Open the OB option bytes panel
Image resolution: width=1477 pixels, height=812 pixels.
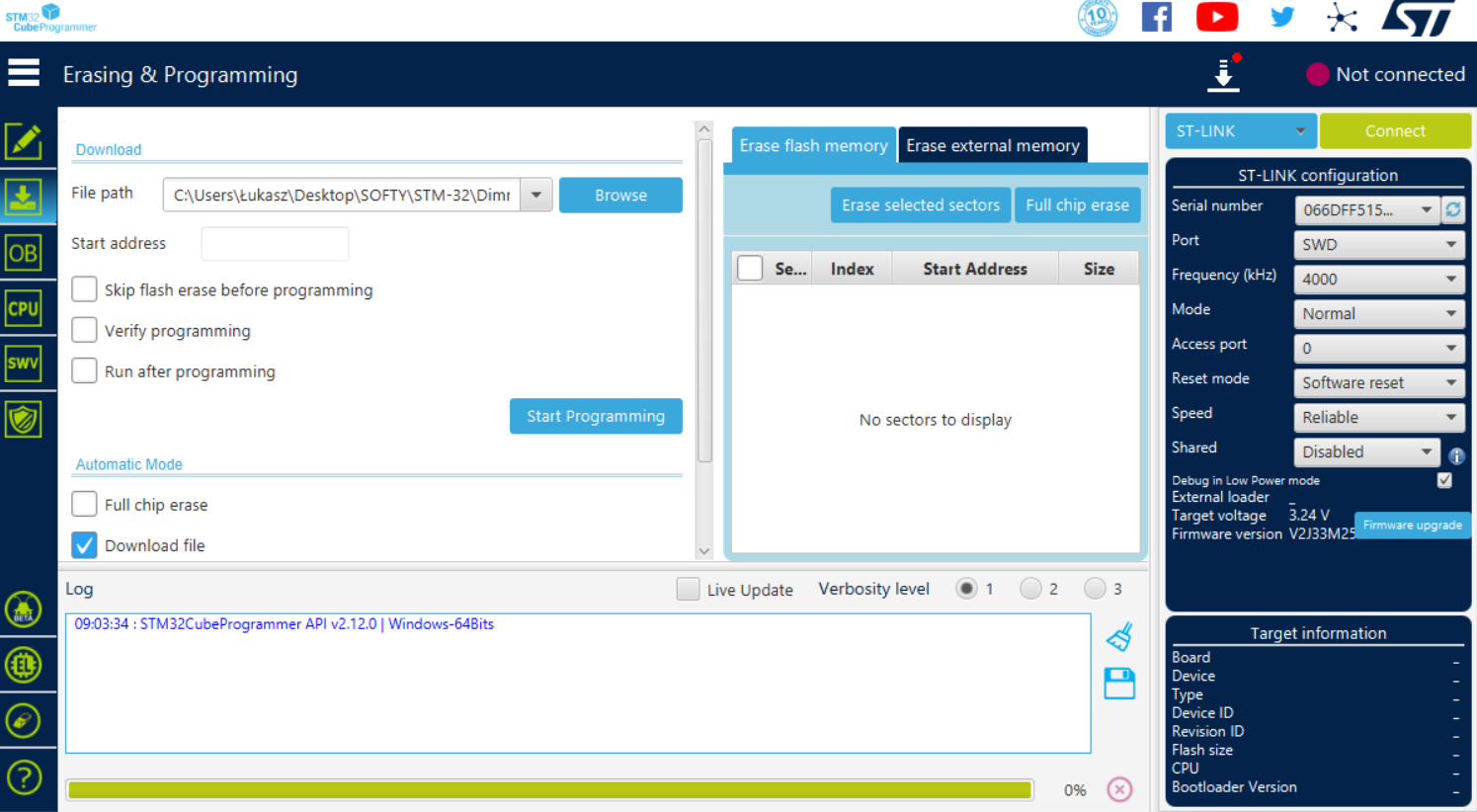24,253
